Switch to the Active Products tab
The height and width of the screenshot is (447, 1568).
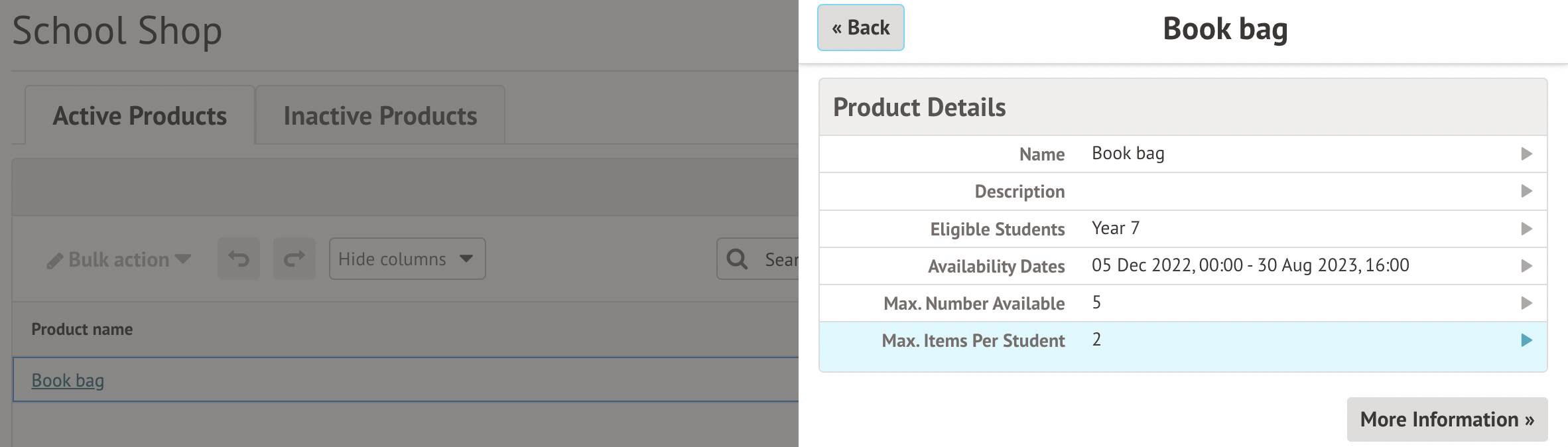point(140,116)
